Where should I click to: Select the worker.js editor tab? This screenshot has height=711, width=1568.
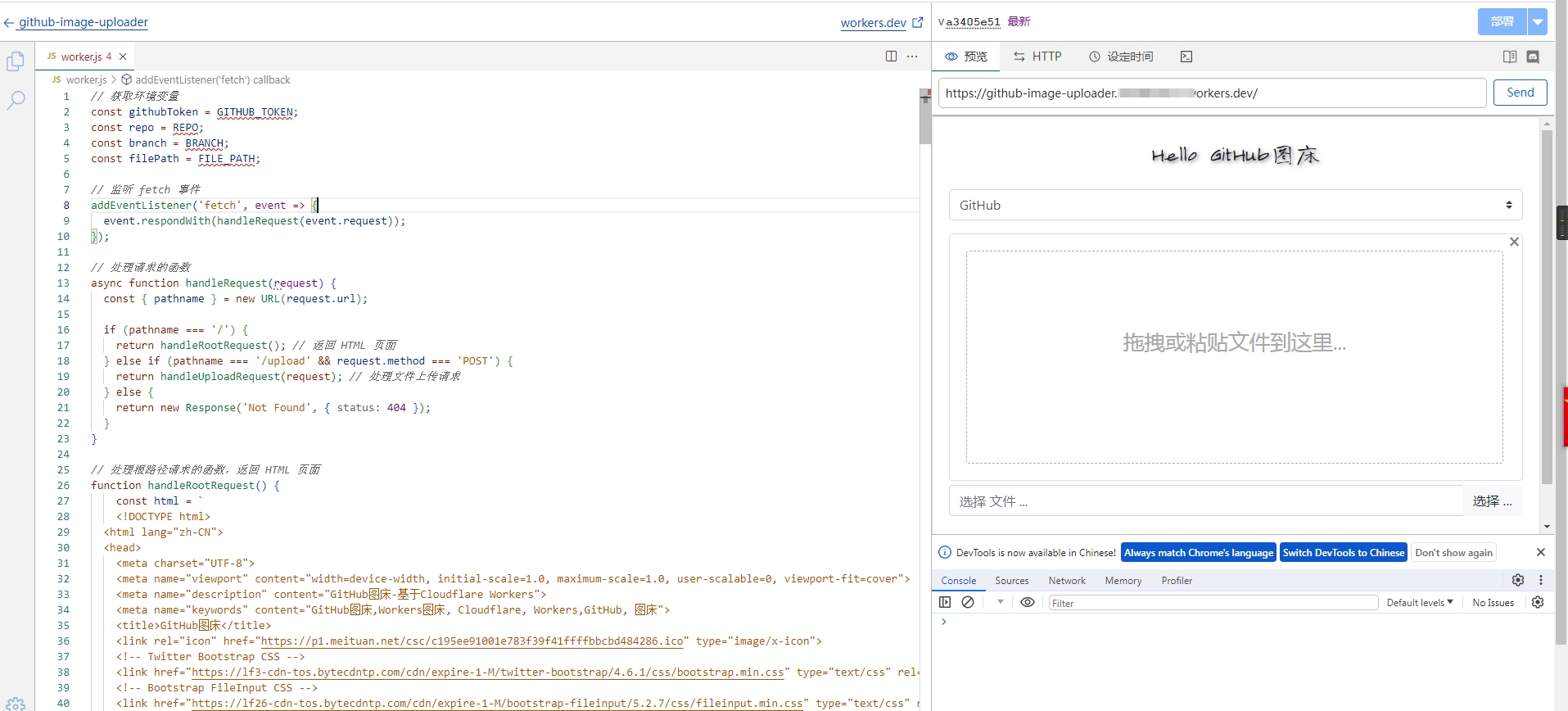pos(85,57)
